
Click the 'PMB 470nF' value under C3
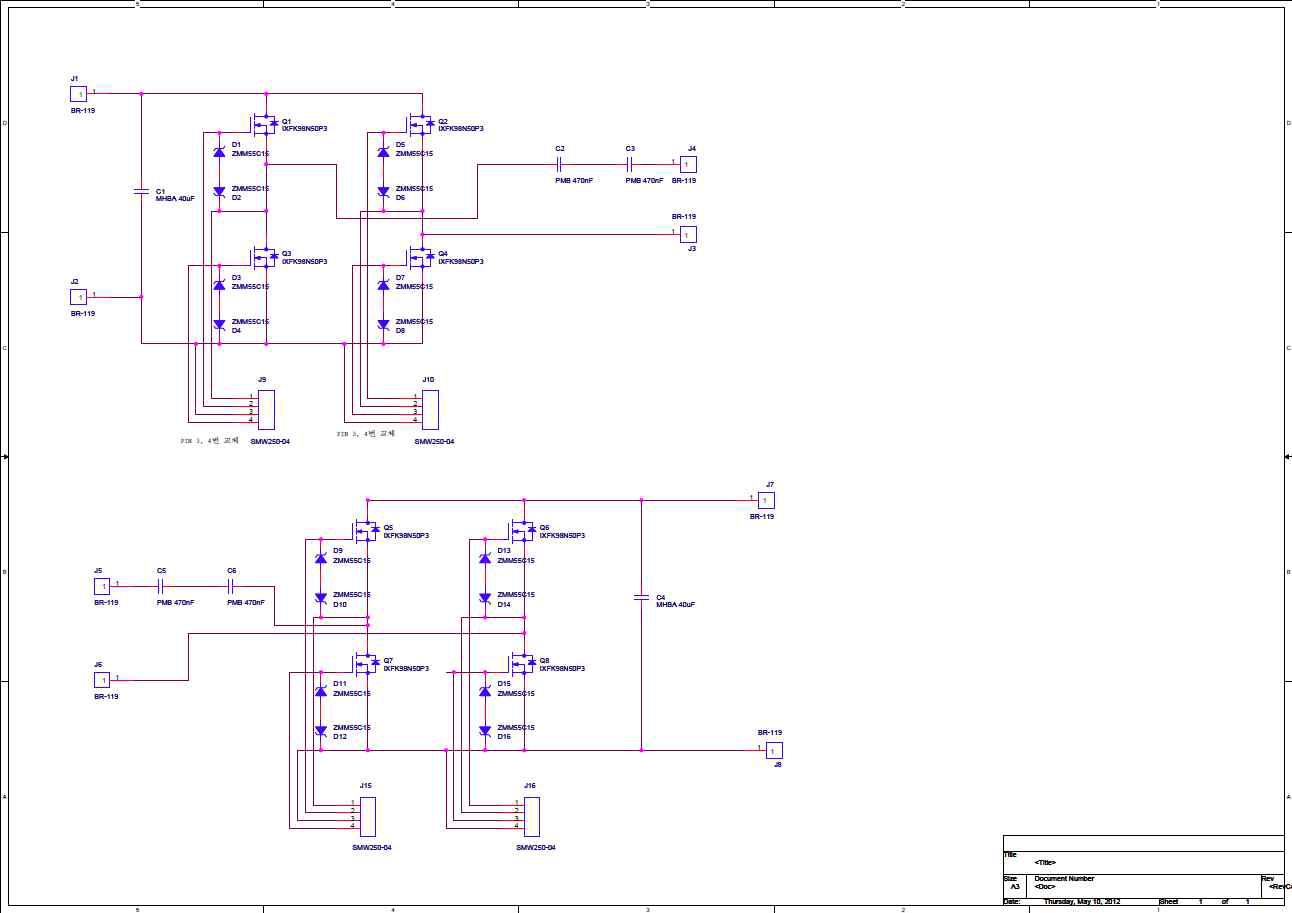tap(644, 181)
